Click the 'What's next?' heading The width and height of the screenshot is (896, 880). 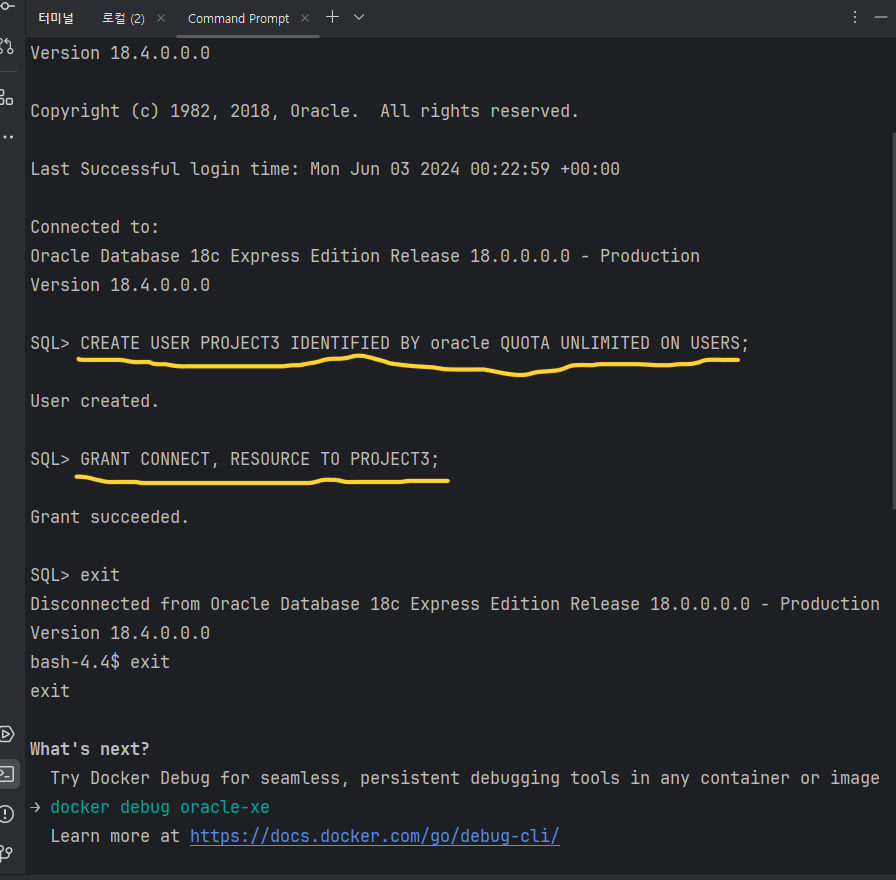coord(90,749)
